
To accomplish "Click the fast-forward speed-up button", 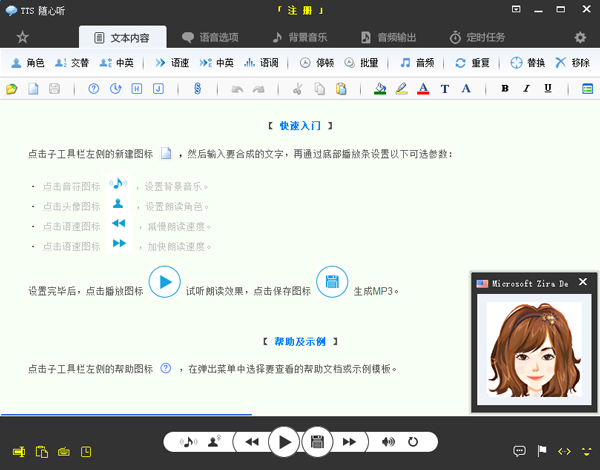I will [x=349, y=441].
